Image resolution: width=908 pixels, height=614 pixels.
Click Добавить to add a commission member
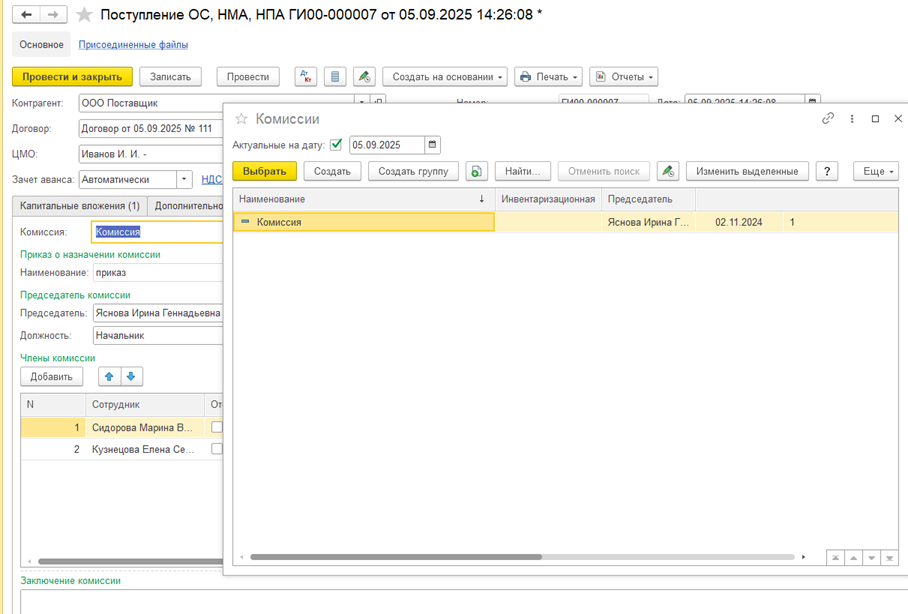coord(52,377)
